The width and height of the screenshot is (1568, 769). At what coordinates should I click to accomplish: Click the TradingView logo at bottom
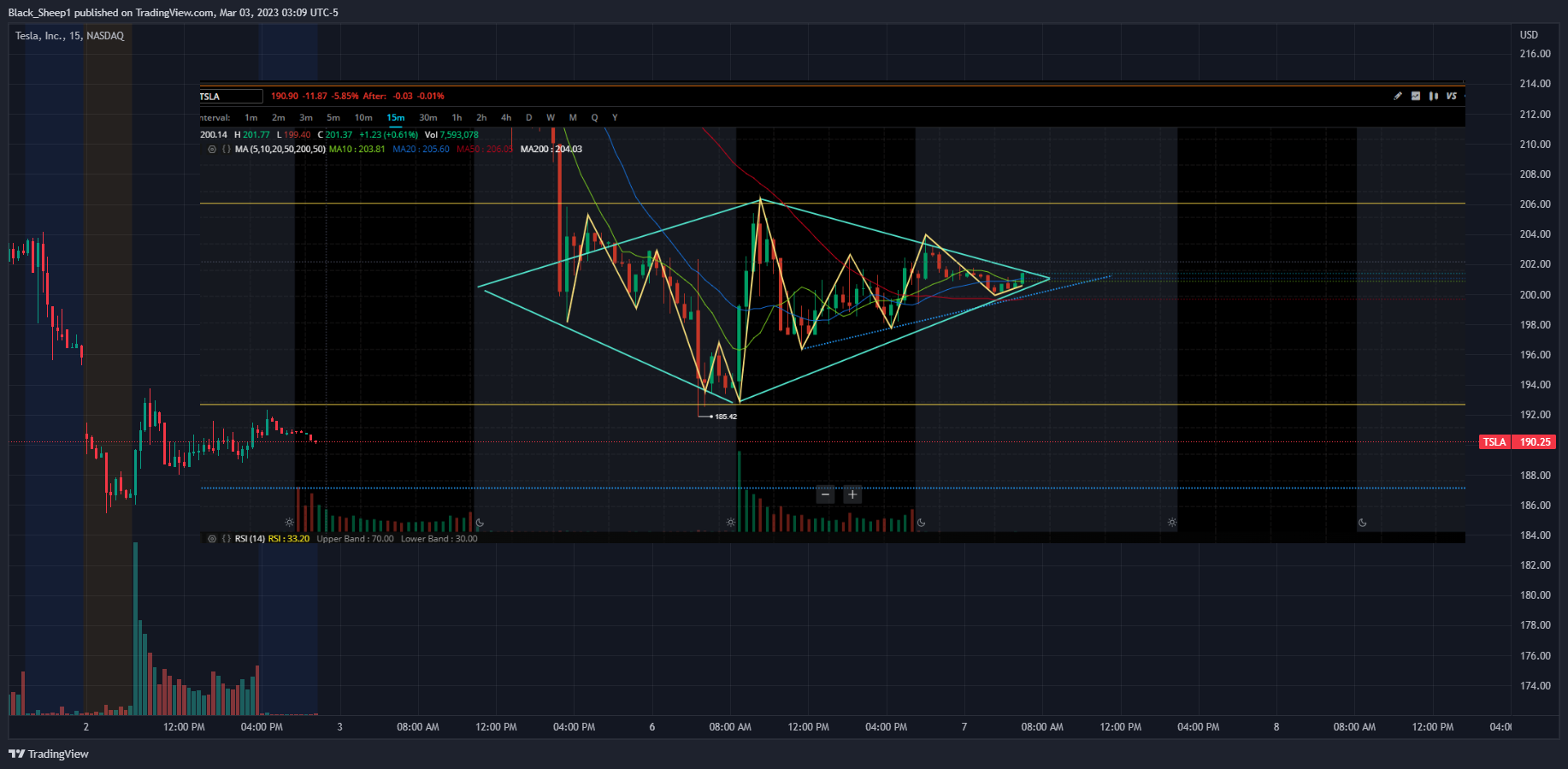pos(49,754)
